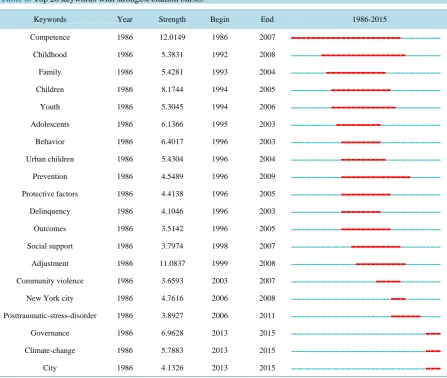Click strength value 5.3045
The height and width of the screenshot is (378, 447).
point(172,107)
